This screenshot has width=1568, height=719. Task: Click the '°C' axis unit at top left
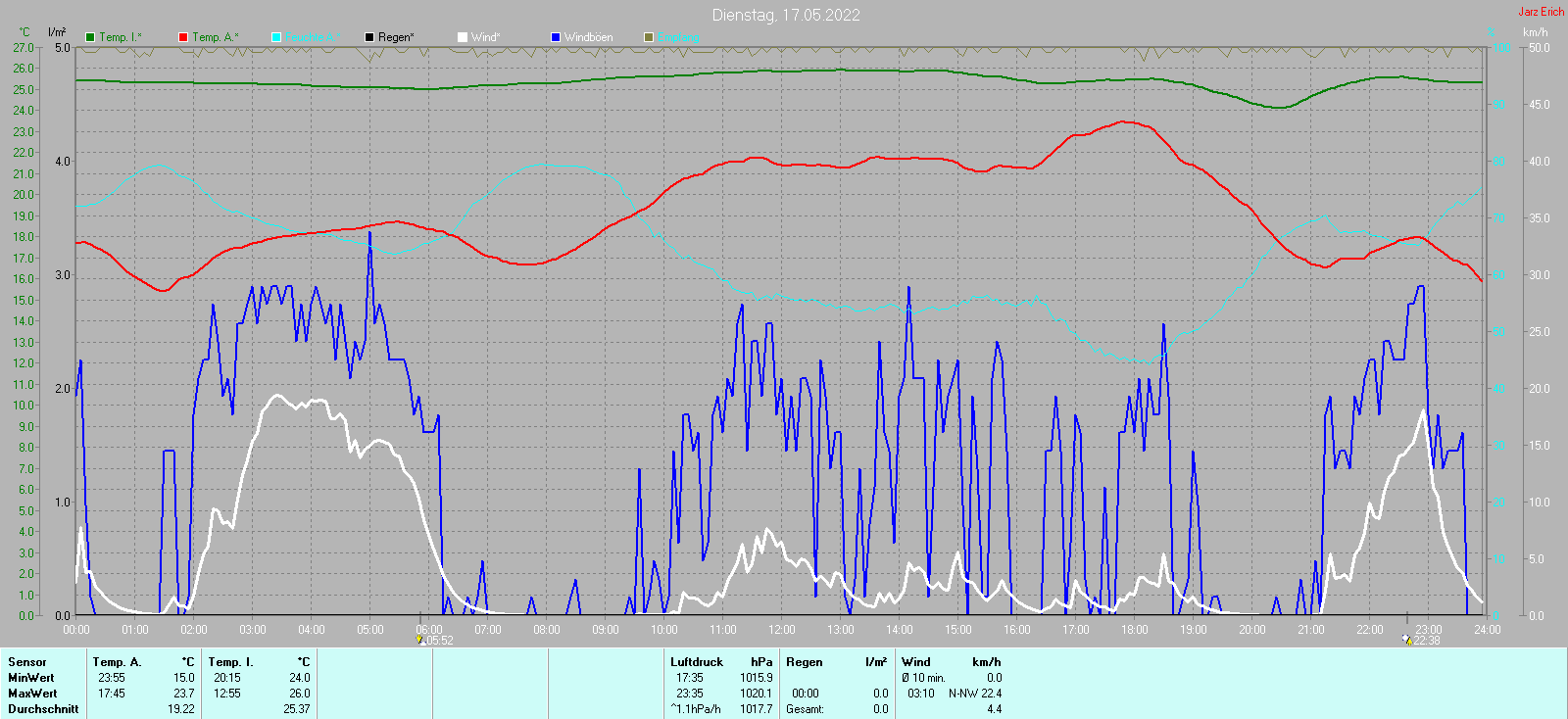tap(24, 32)
